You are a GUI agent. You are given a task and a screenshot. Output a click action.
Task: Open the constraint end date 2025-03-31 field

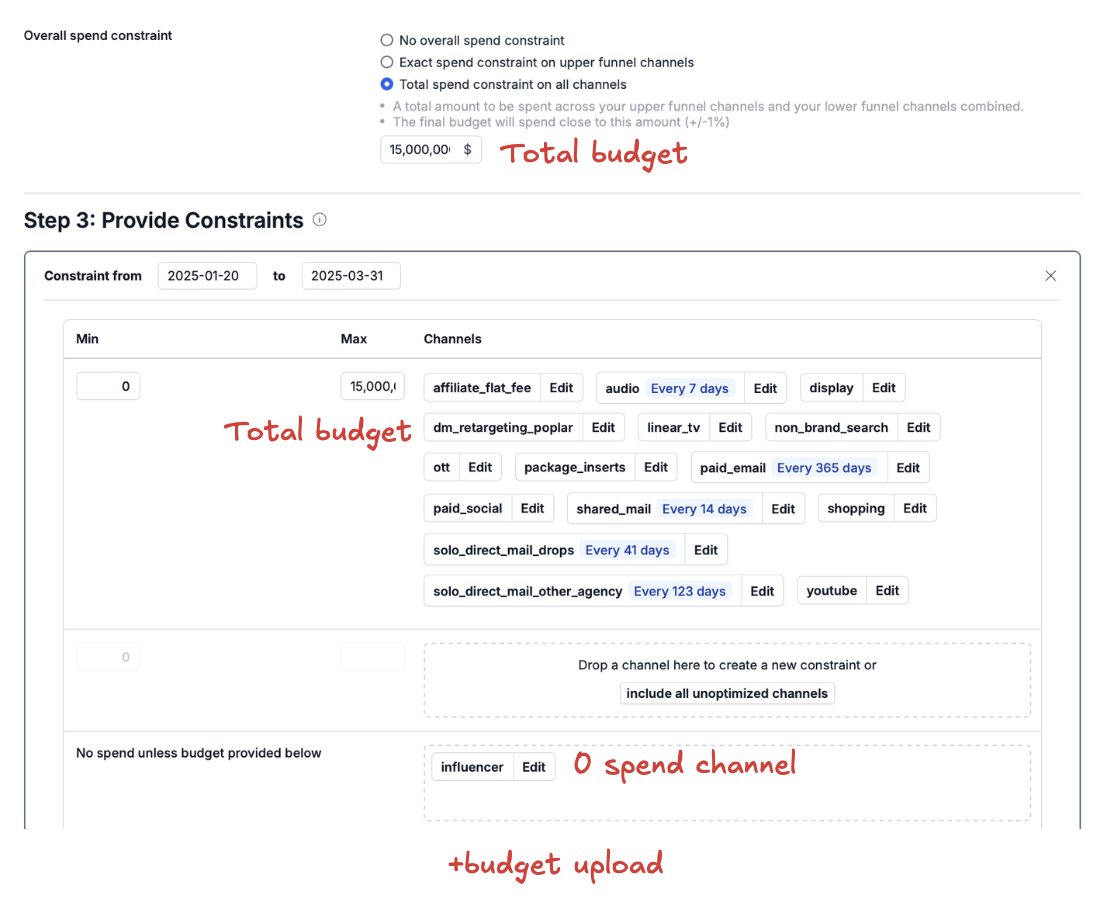[351, 276]
